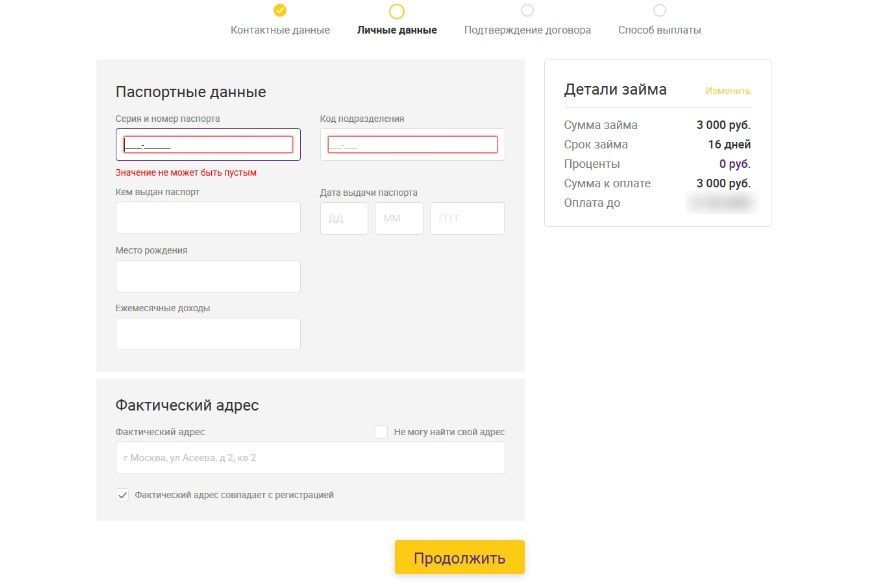Open the Контактные данные step label
The height and width of the screenshot is (584, 892).
(x=280, y=30)
